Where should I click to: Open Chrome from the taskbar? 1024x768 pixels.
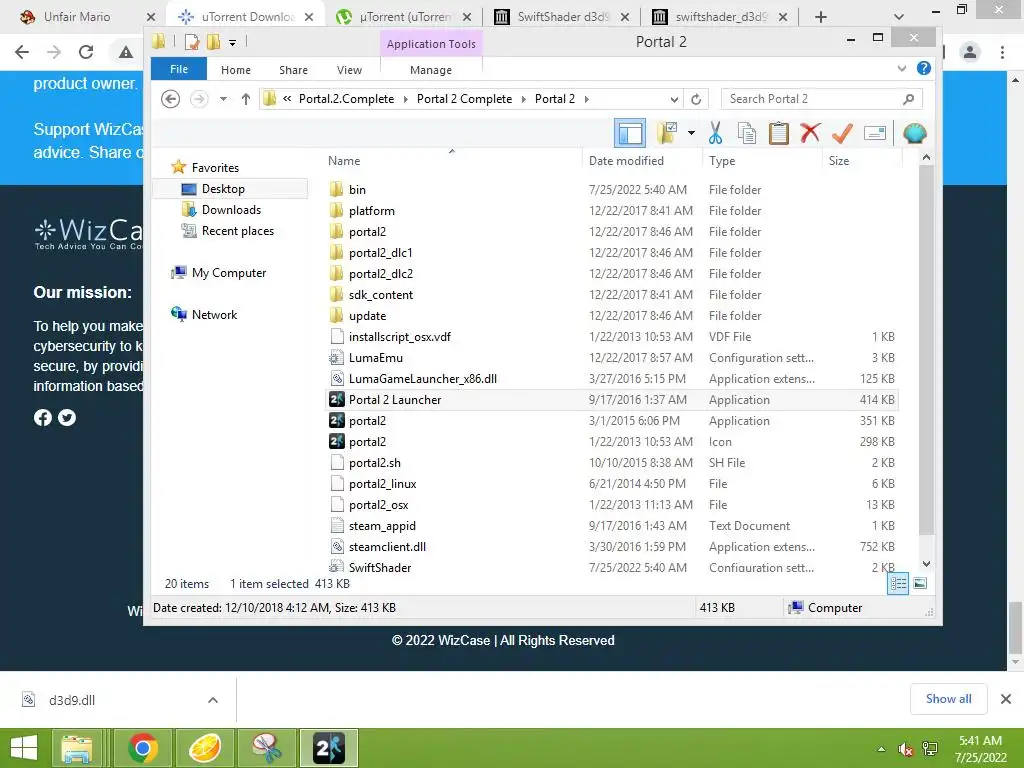click(142, 748)
